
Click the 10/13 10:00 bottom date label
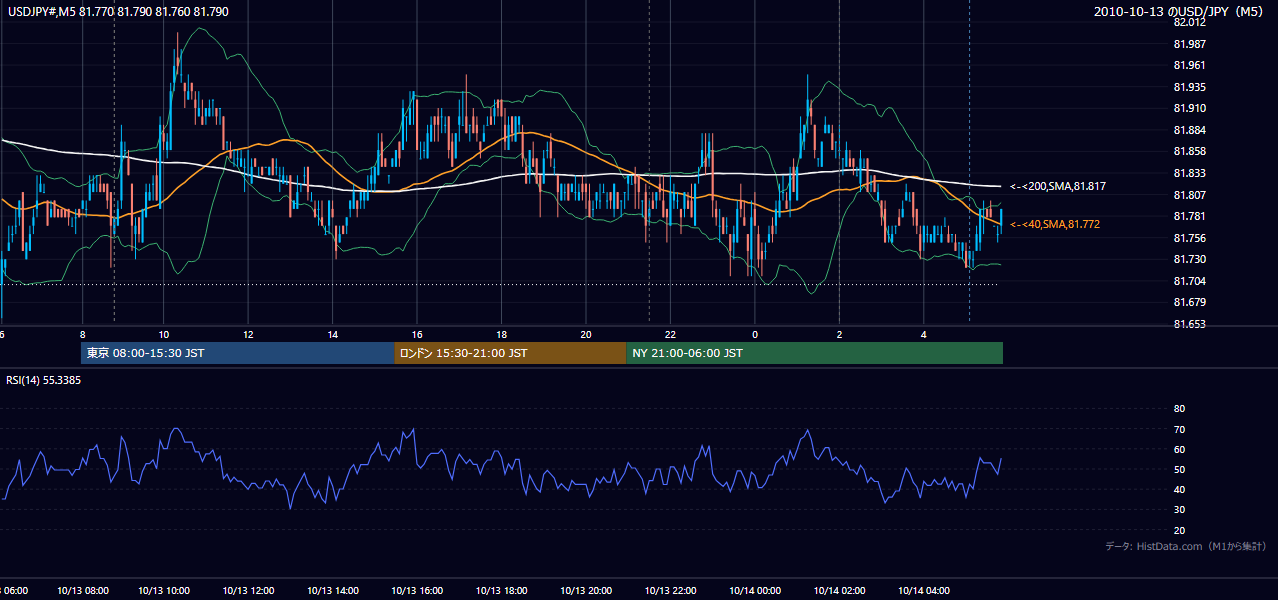[x=164, y=591]
